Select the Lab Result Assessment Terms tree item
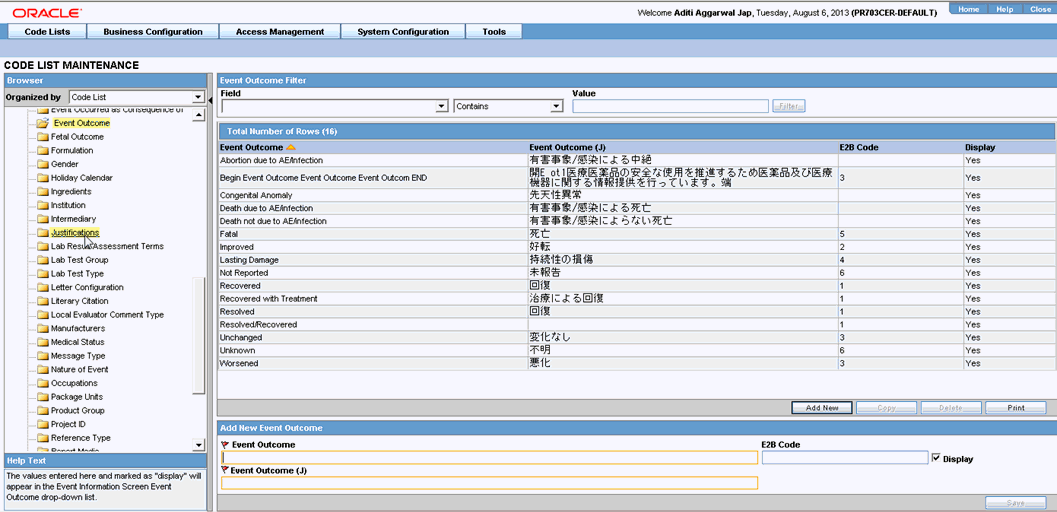Screen dimensions: 1057x512 107,247
